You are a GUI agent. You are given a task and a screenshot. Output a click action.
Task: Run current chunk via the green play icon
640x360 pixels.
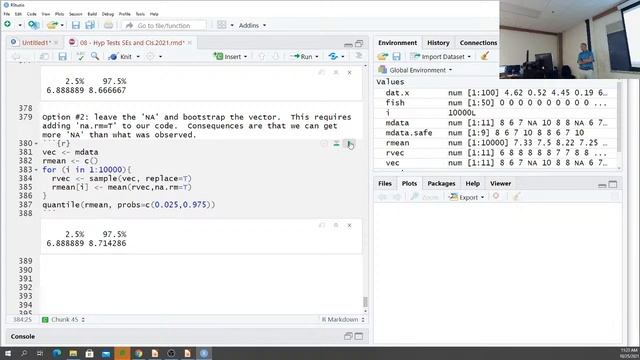[349, 143]
